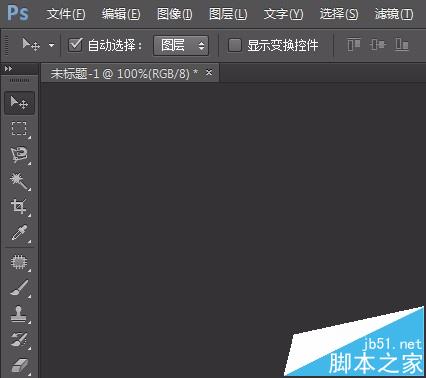Screen dimensions: 426x378
Task: Open the 滤镜(T) menu
Action: [x=394, y=14]
